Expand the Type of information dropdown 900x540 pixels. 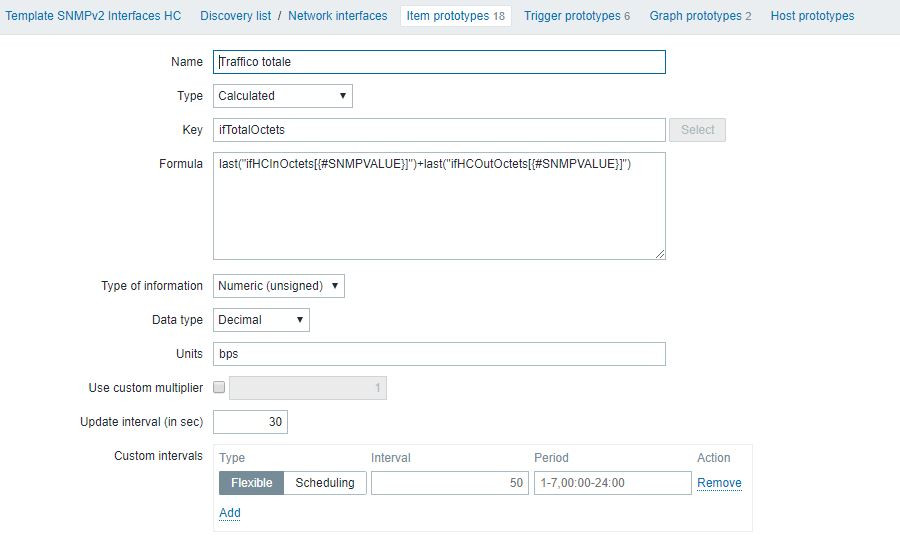(278, 286)
